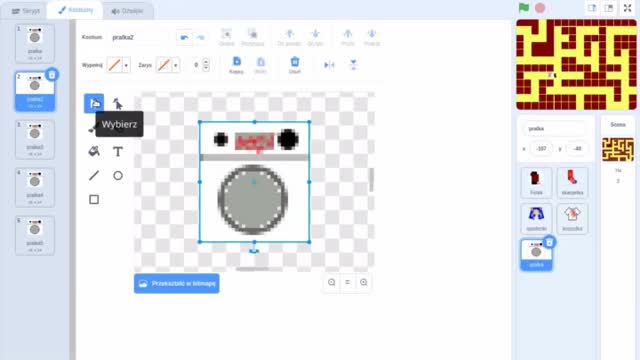Flip the selection vertically

[353, 65]
